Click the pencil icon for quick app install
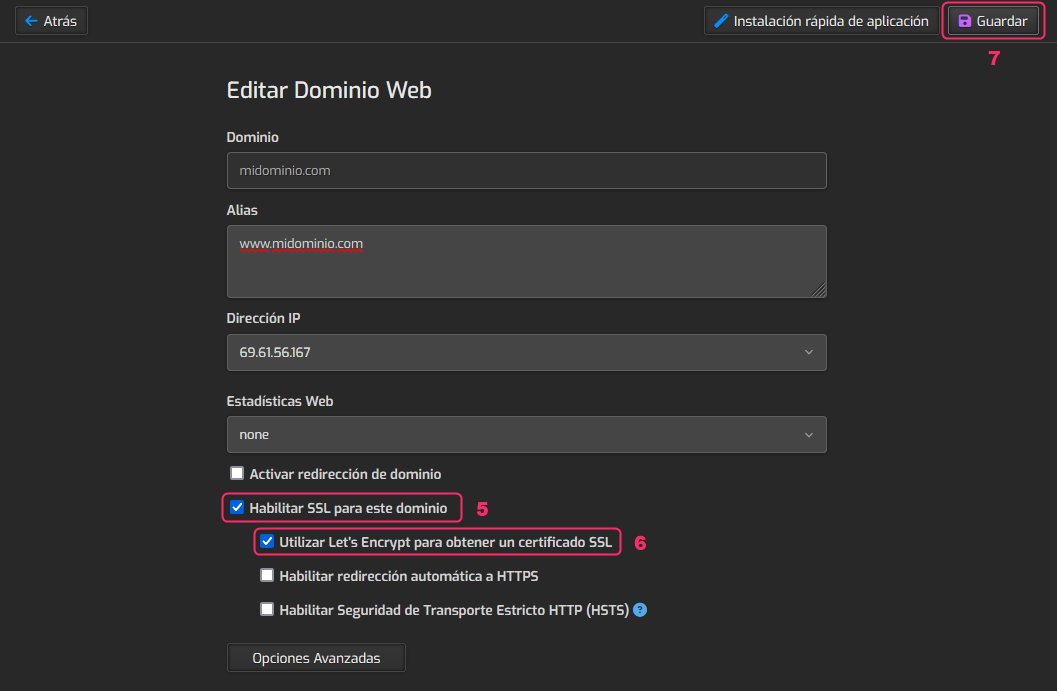The width and height of the screenshot is (1057, 691). pos(721,21)
